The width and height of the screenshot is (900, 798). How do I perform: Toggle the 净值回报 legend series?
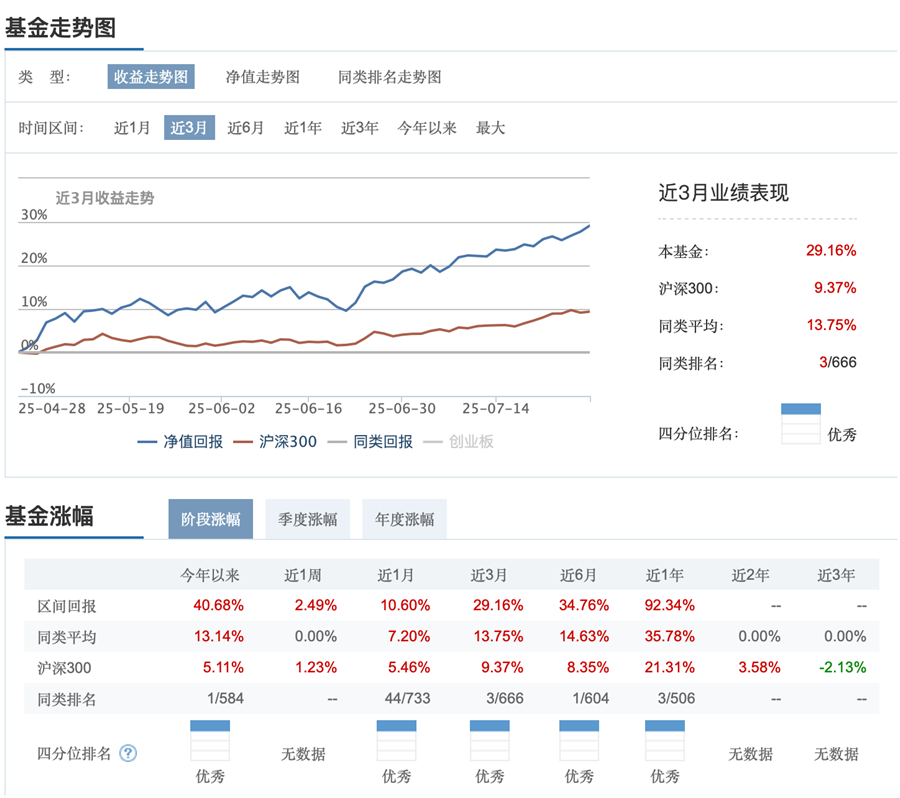180,441
